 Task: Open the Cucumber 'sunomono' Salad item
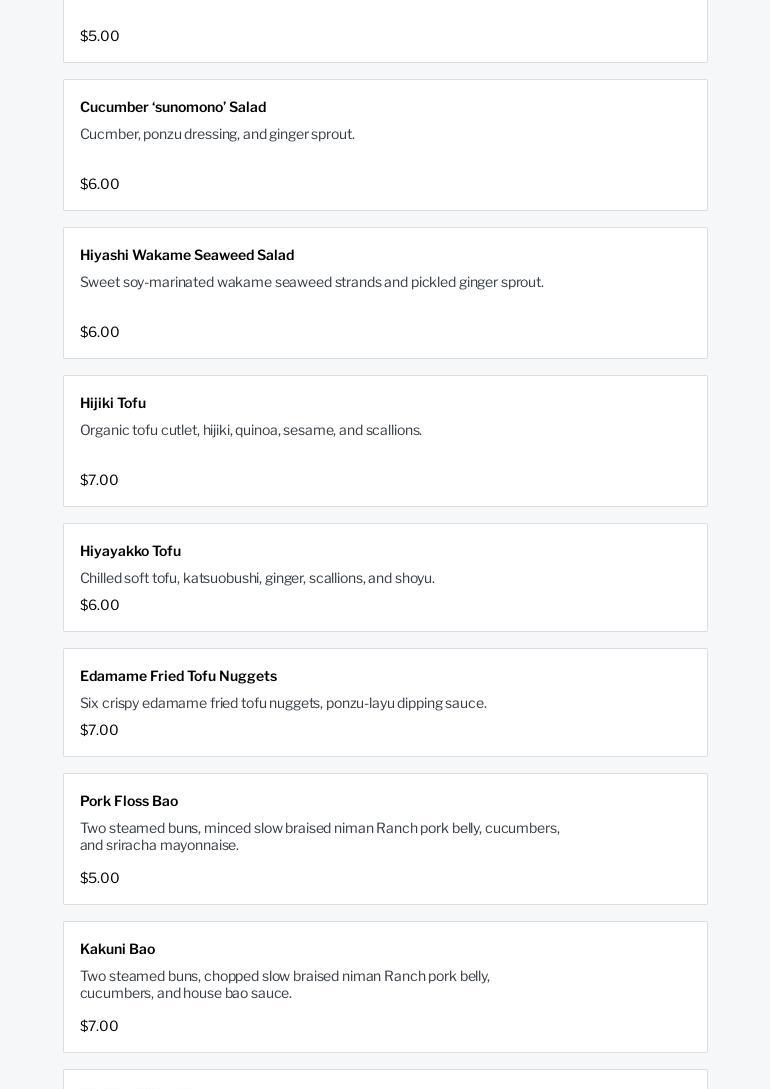pos(173,107)
